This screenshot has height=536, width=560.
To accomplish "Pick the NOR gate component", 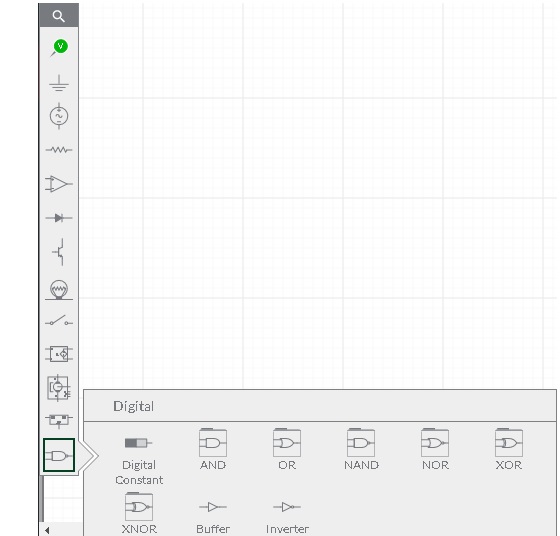I will (435, 450).
